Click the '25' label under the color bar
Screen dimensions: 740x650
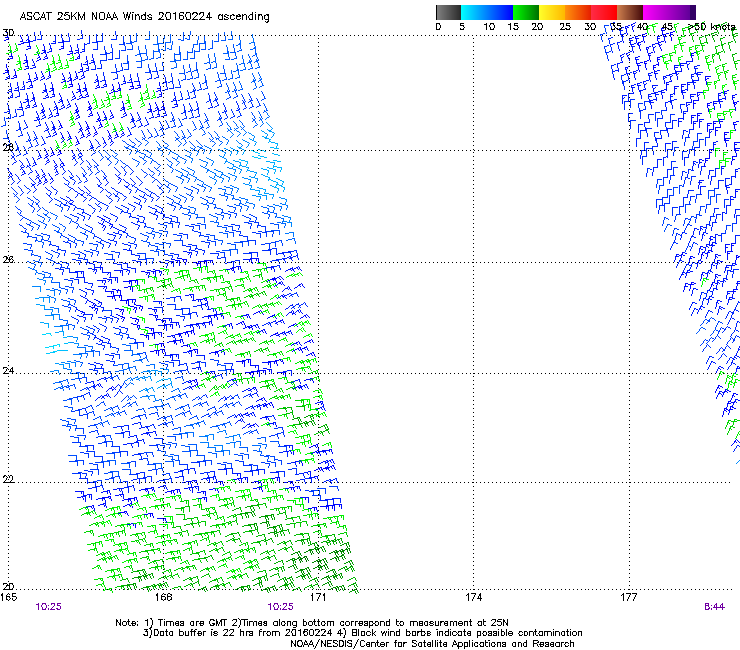tap(565, 27)
